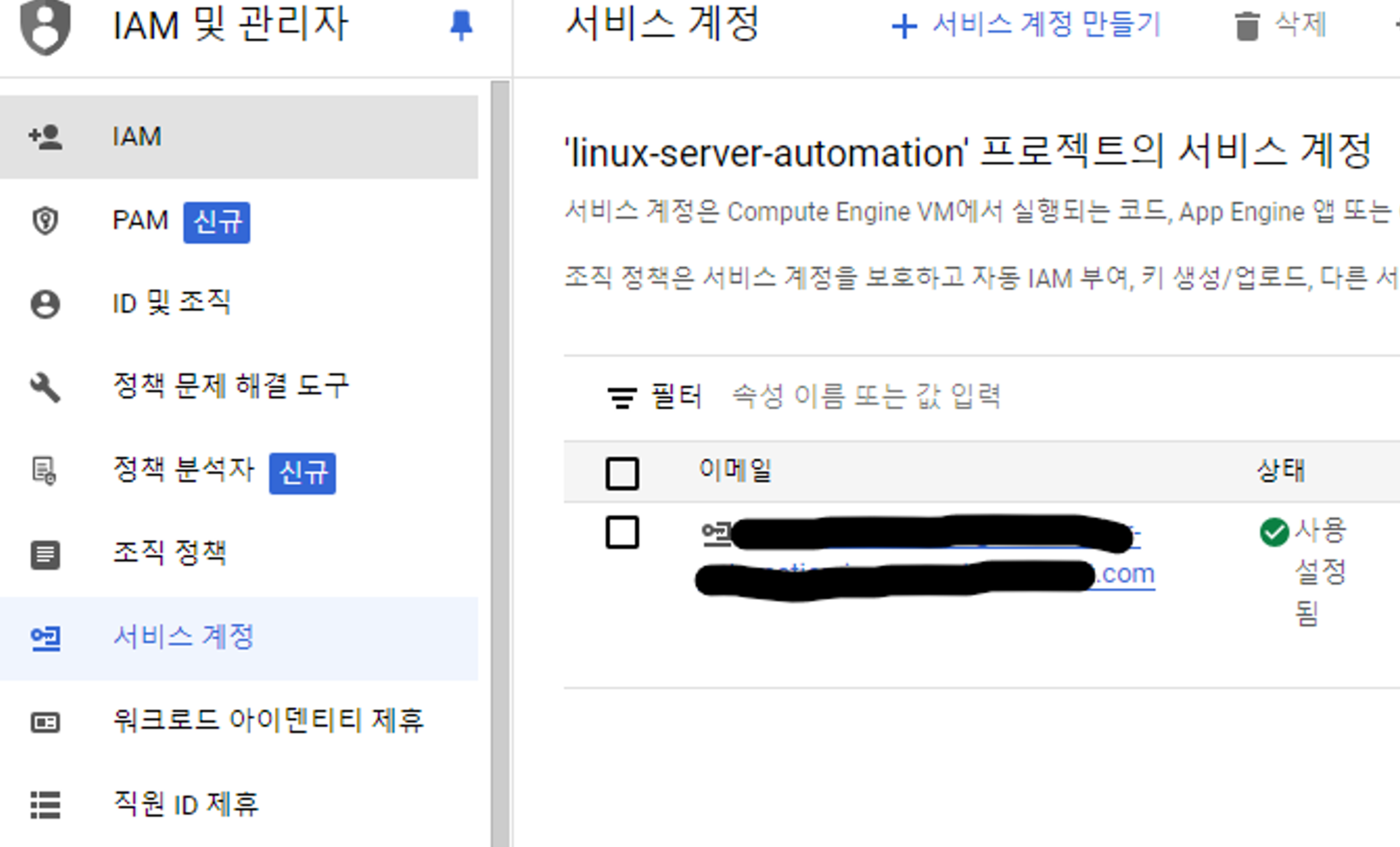Viewport: 1400px width, 847px height.
Task: Click the 서비스 계정 page title
Action: (x=662, y=25)
